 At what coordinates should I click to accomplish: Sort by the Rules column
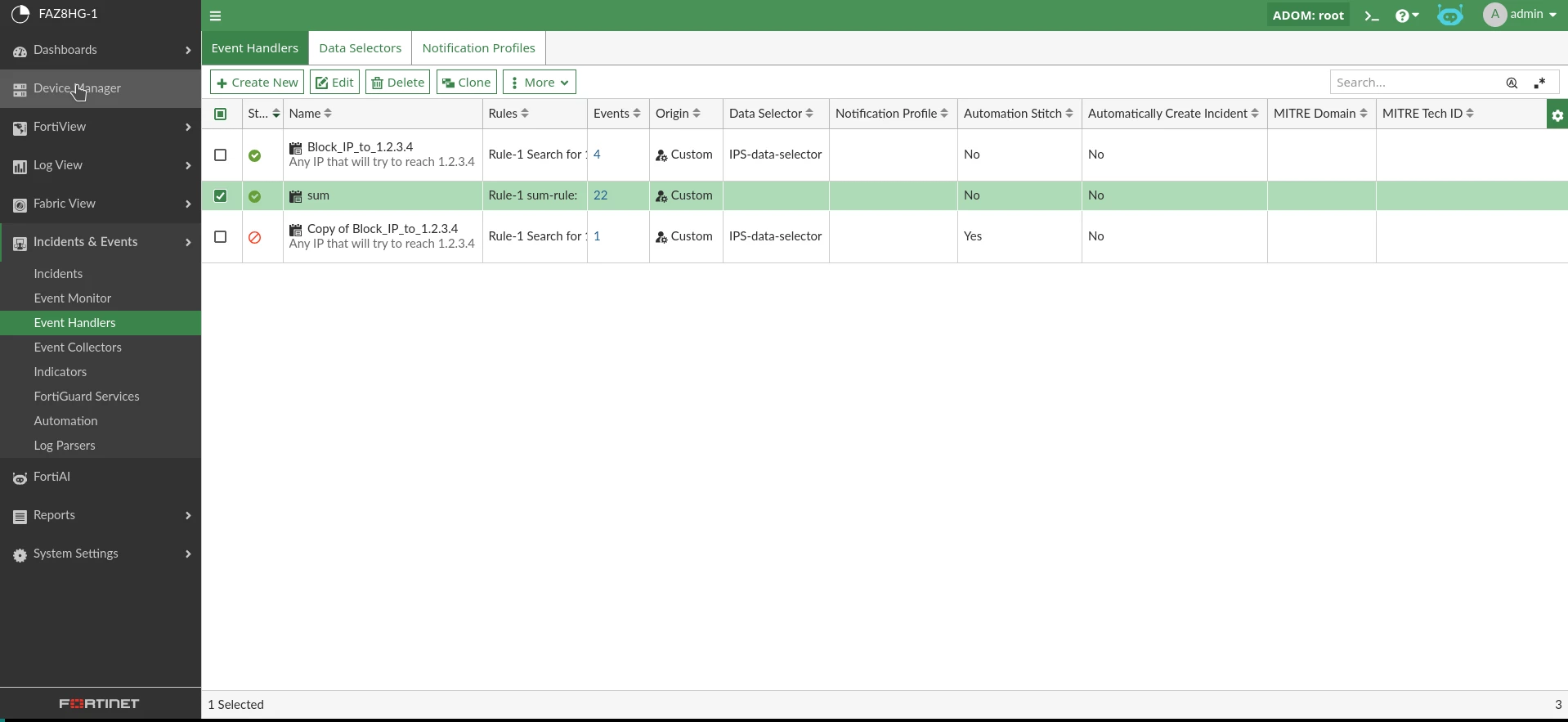pyautogui.click(x=508, y=114)
